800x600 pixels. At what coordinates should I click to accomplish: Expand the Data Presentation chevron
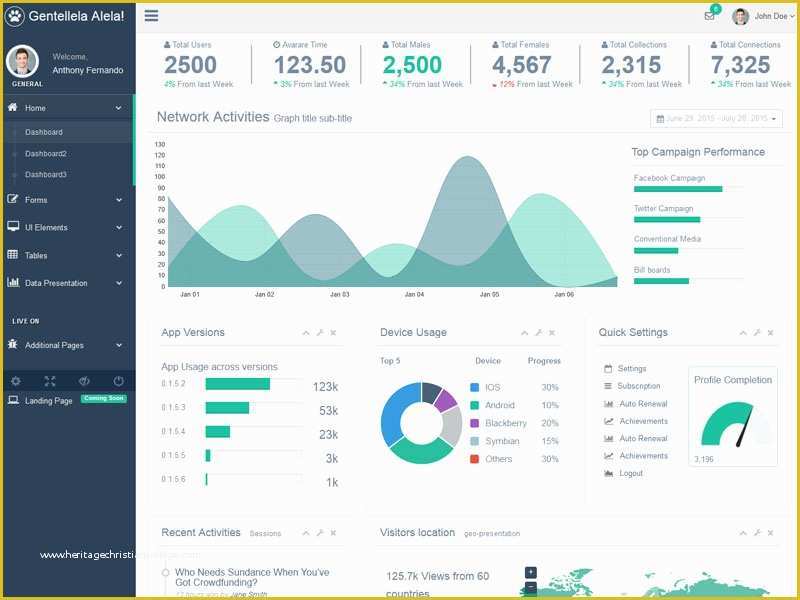tap(118, 283)
